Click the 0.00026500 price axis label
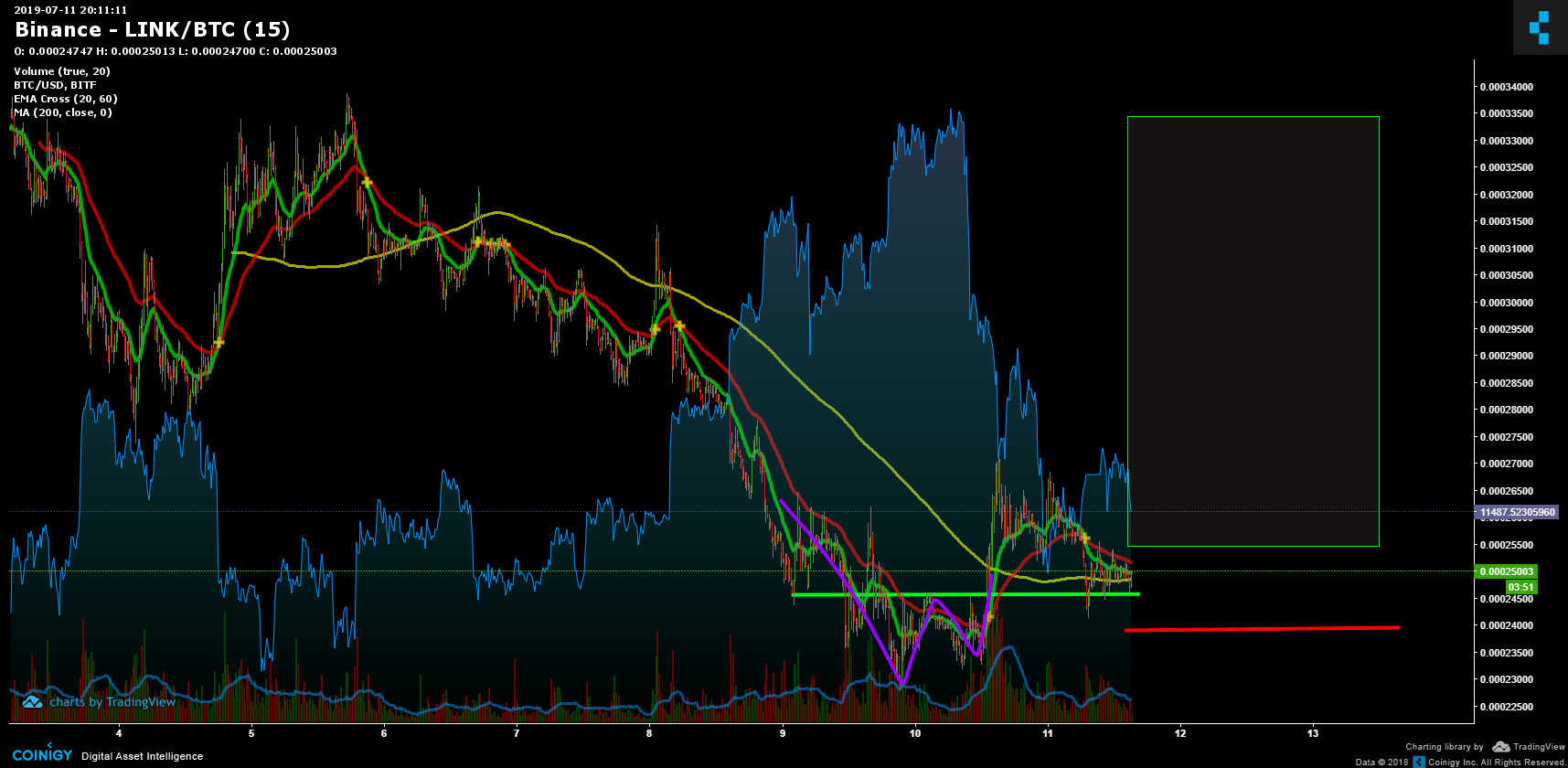Image resolution: width=1568 pixels, height=768 pixels. [x=1507, y=491]
